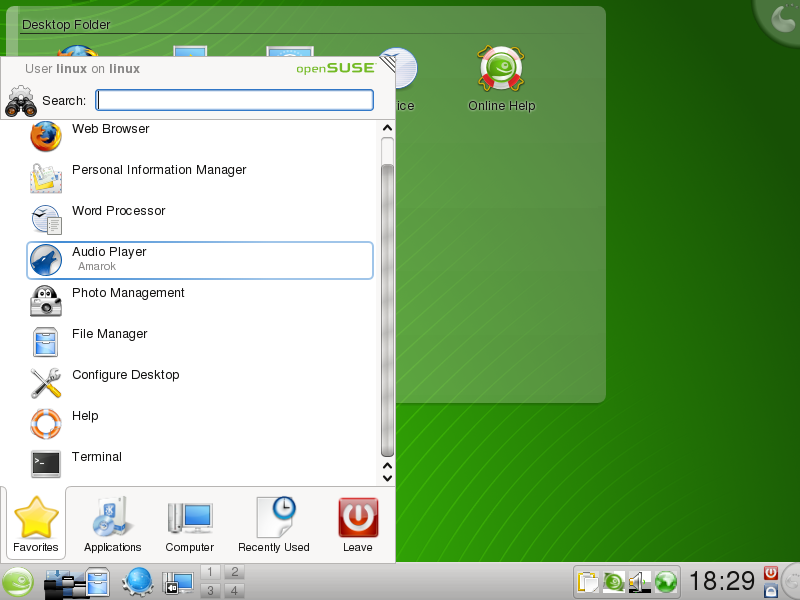800x600 pixels.
Task: Switch to virtual desktop 2
Action: [235, 572]
